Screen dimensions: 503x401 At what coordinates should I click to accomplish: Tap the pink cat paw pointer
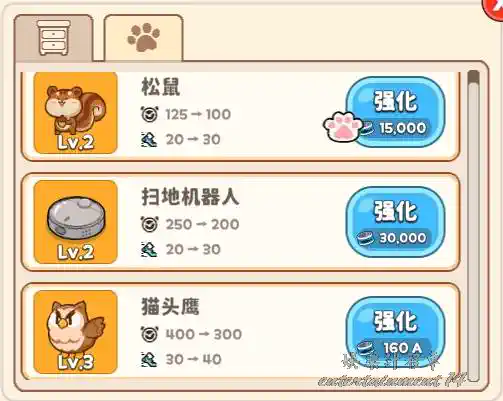[343, 127]
